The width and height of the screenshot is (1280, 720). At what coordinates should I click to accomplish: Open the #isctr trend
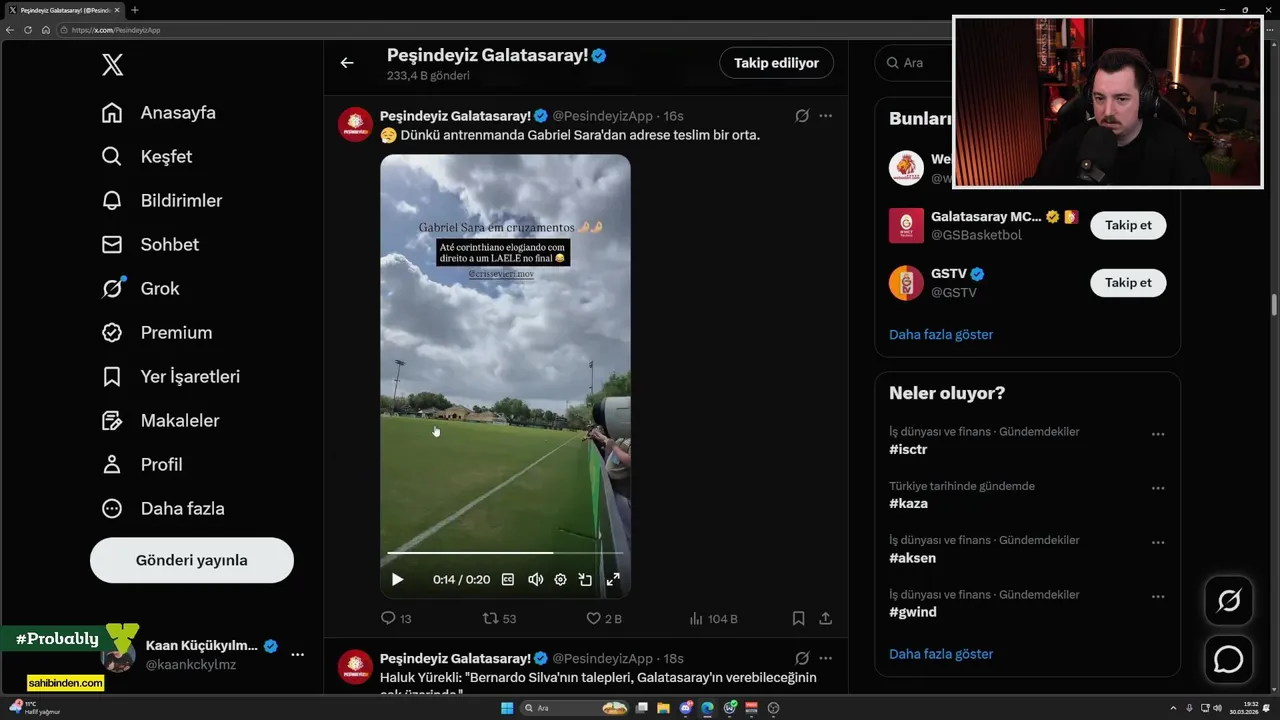coord(908,450)
